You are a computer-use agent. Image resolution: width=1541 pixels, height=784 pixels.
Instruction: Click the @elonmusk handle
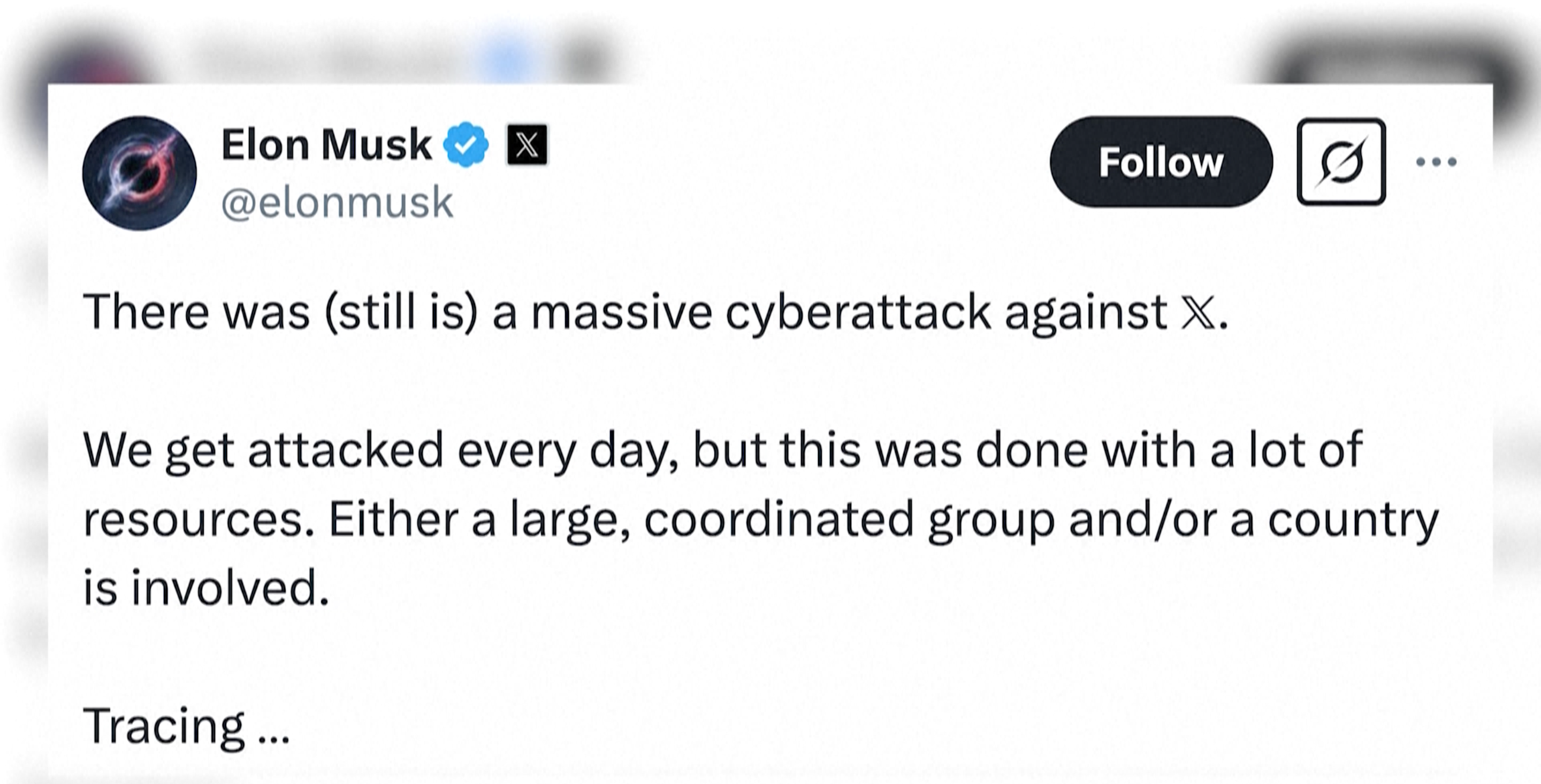pos(337,203)
